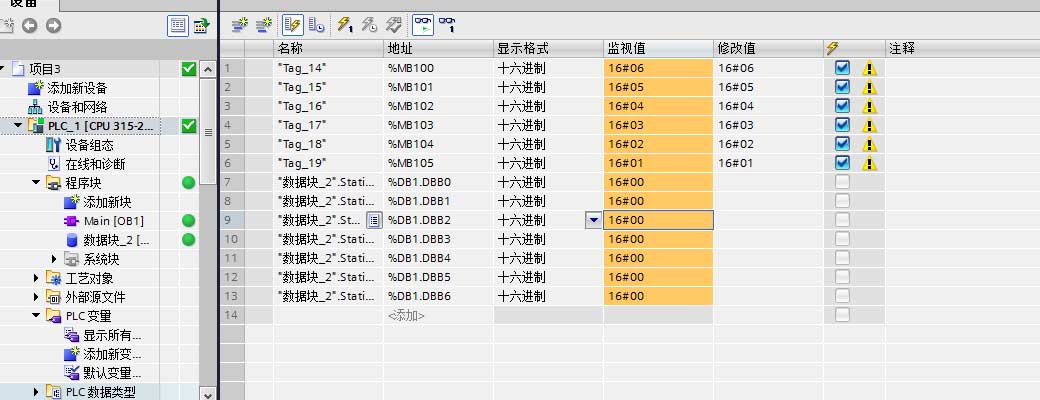Click project tree scrollbar up arrow
The height and width of the screenshot is (400, 1040).
click(208, 69)
